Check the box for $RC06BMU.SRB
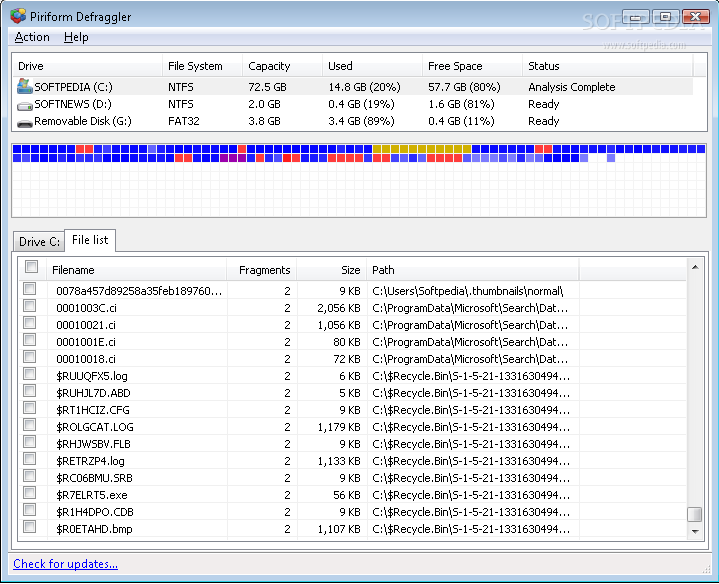 click(x=30, y=475)
